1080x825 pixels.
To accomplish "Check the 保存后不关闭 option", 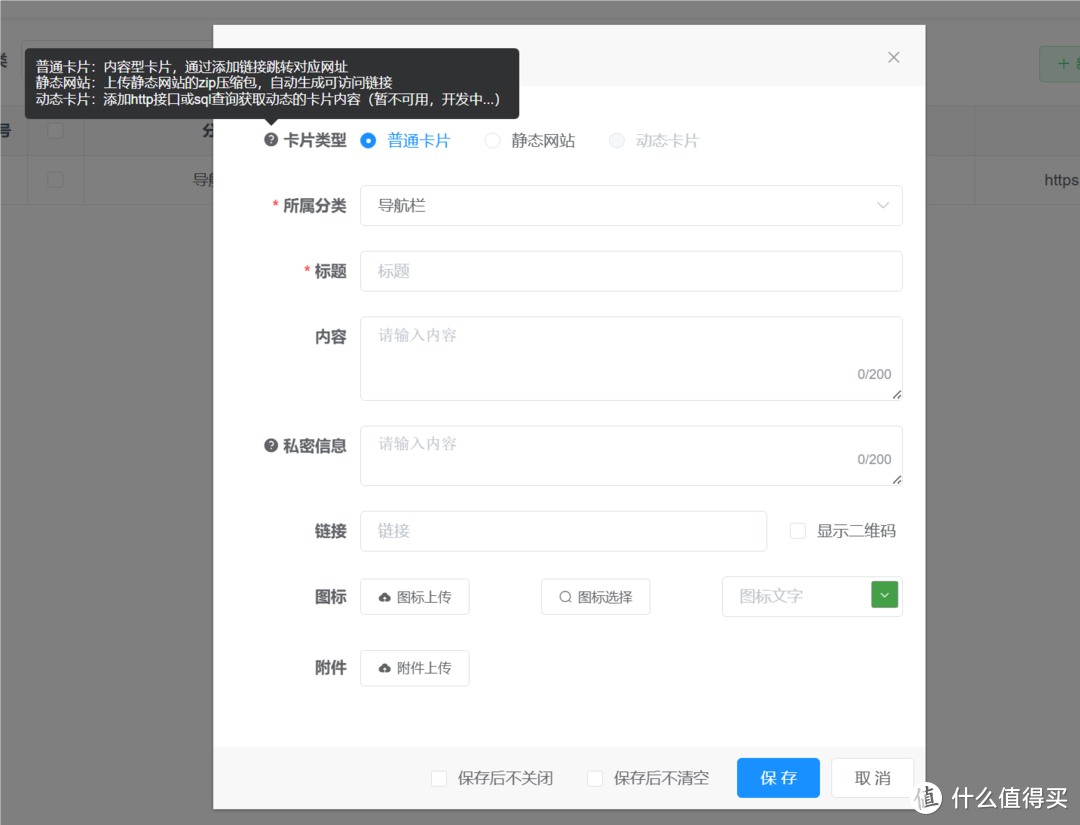I will 438,778.
